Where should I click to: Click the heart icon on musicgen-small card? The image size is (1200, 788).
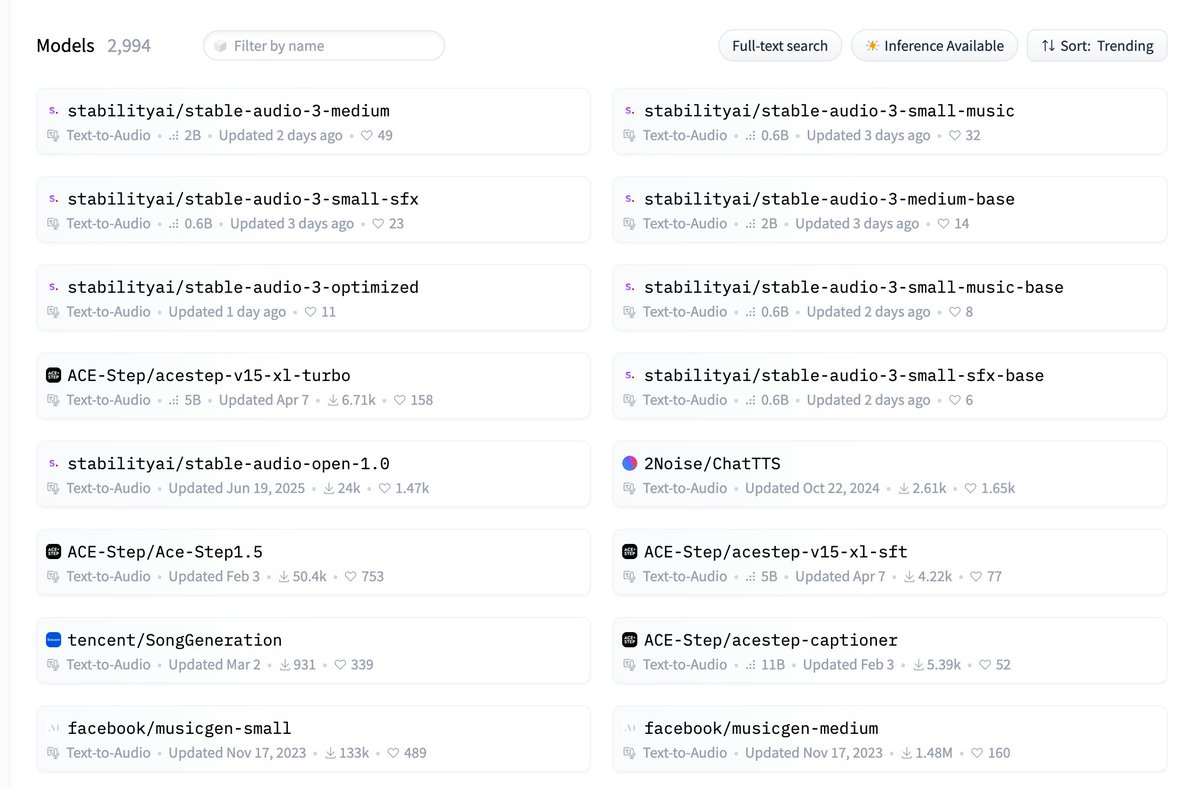[x=393, y=753]
